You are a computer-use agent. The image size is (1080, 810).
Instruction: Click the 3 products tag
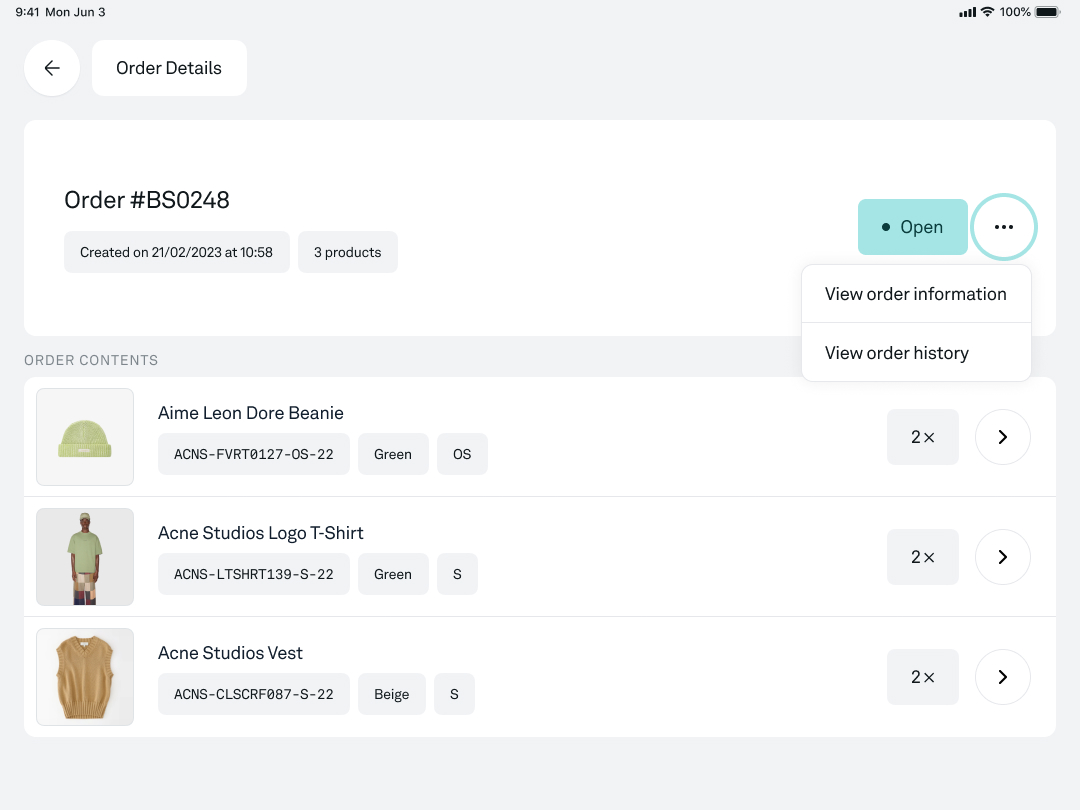pyautogui.click(x=348, y=252)
